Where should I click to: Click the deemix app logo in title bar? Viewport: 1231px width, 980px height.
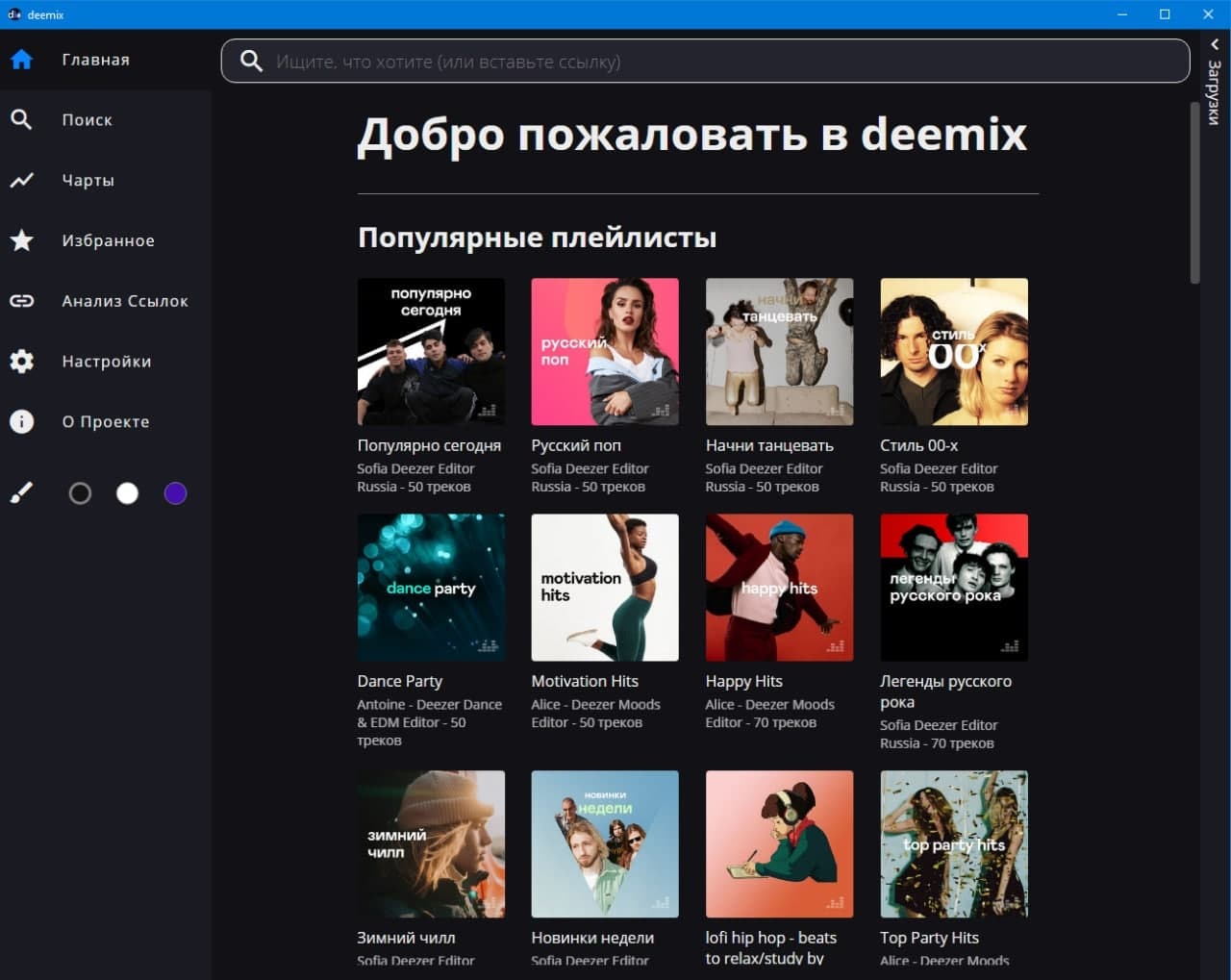coord(14,14)
